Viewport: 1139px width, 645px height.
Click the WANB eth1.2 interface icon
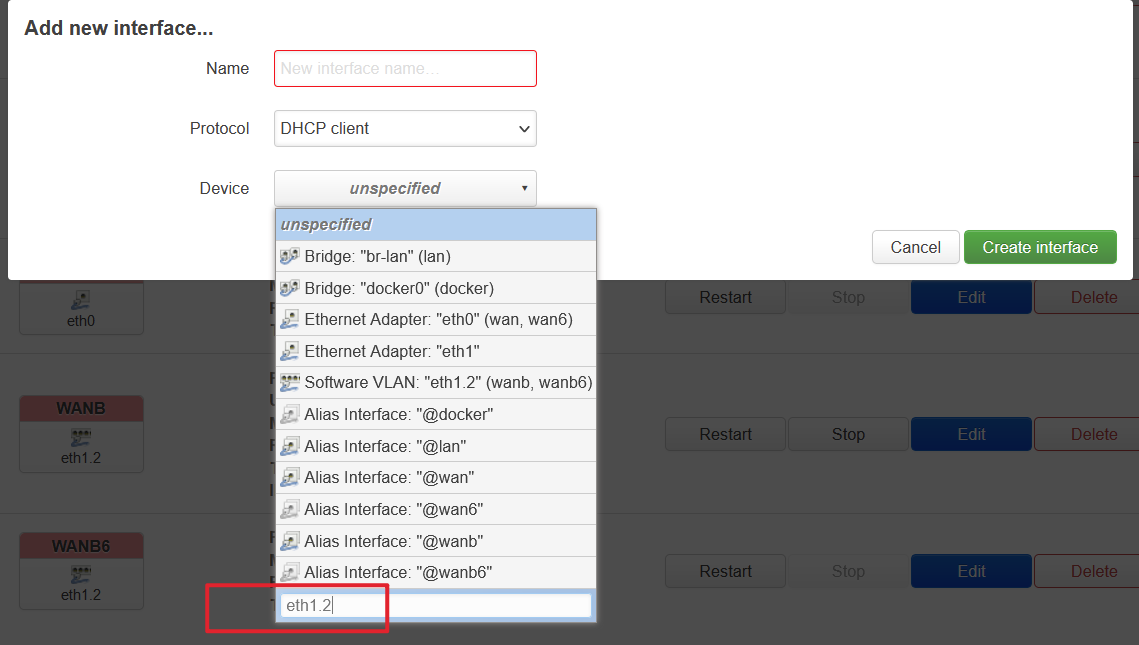coord(82,438)
